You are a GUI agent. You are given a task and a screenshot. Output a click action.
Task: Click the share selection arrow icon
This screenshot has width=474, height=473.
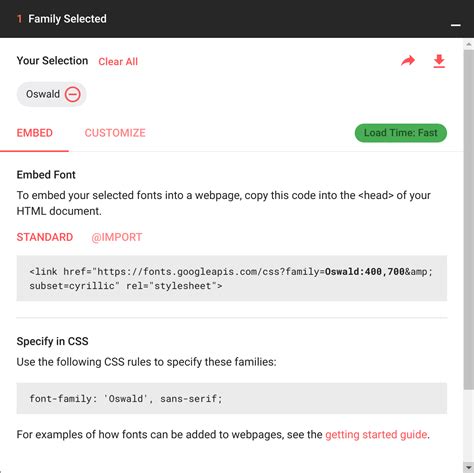(408, 61)
